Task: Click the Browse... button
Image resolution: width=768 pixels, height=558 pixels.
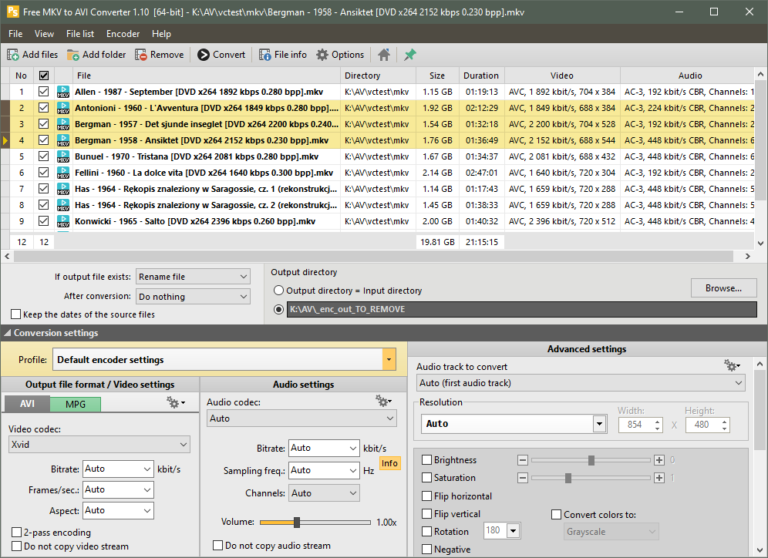Action: (723, 288)
